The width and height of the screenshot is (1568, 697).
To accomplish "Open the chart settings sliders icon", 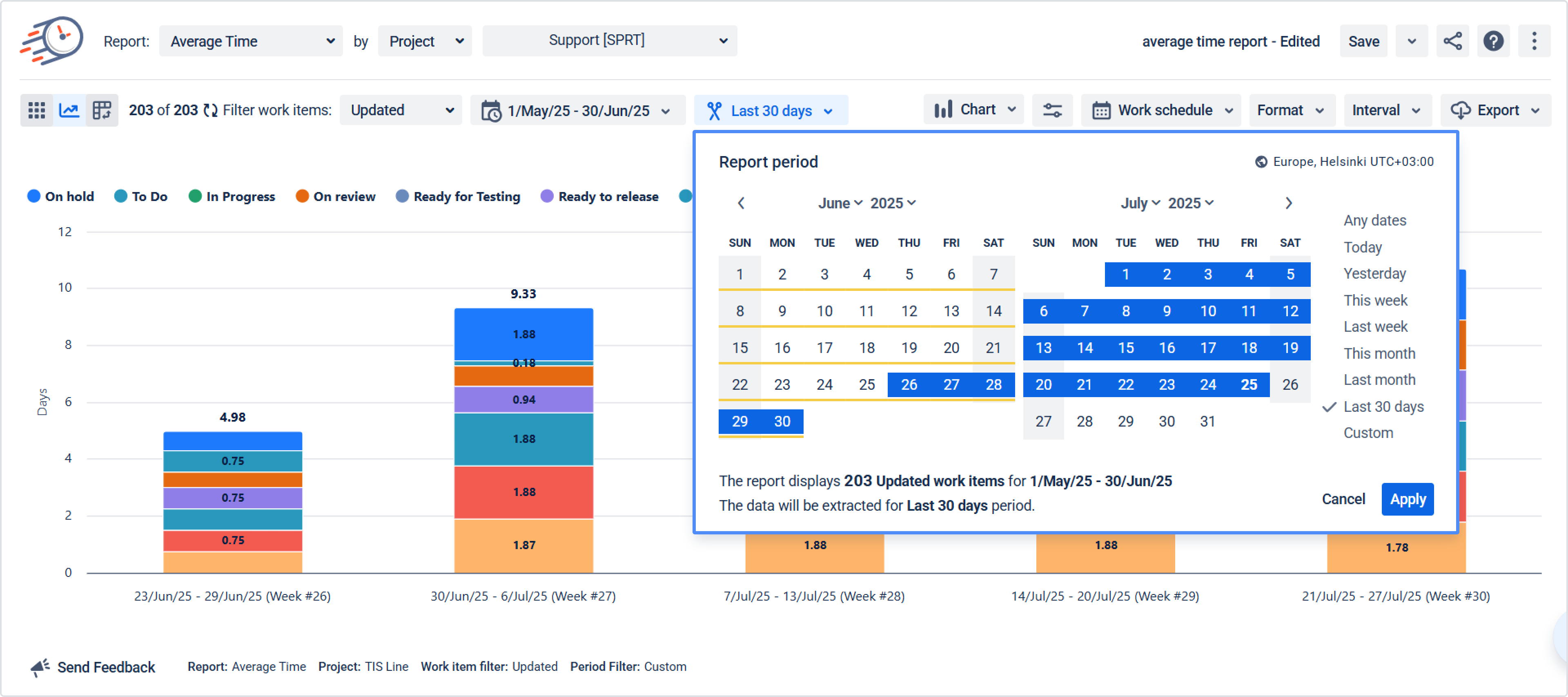I will (1052, 110).
